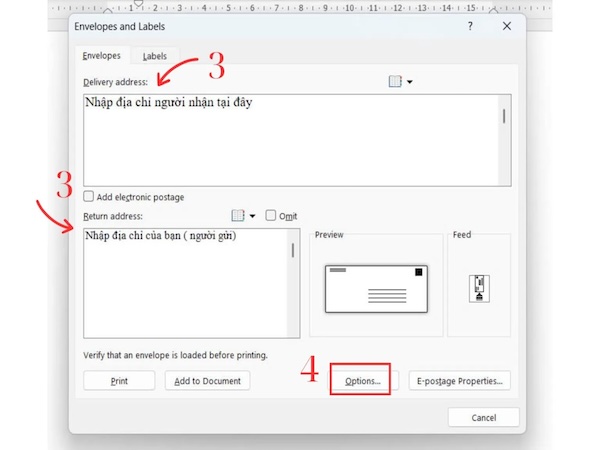Viewport: 600px width, 450px height.
Task: Click the Print button
Action: pos(119,381)
